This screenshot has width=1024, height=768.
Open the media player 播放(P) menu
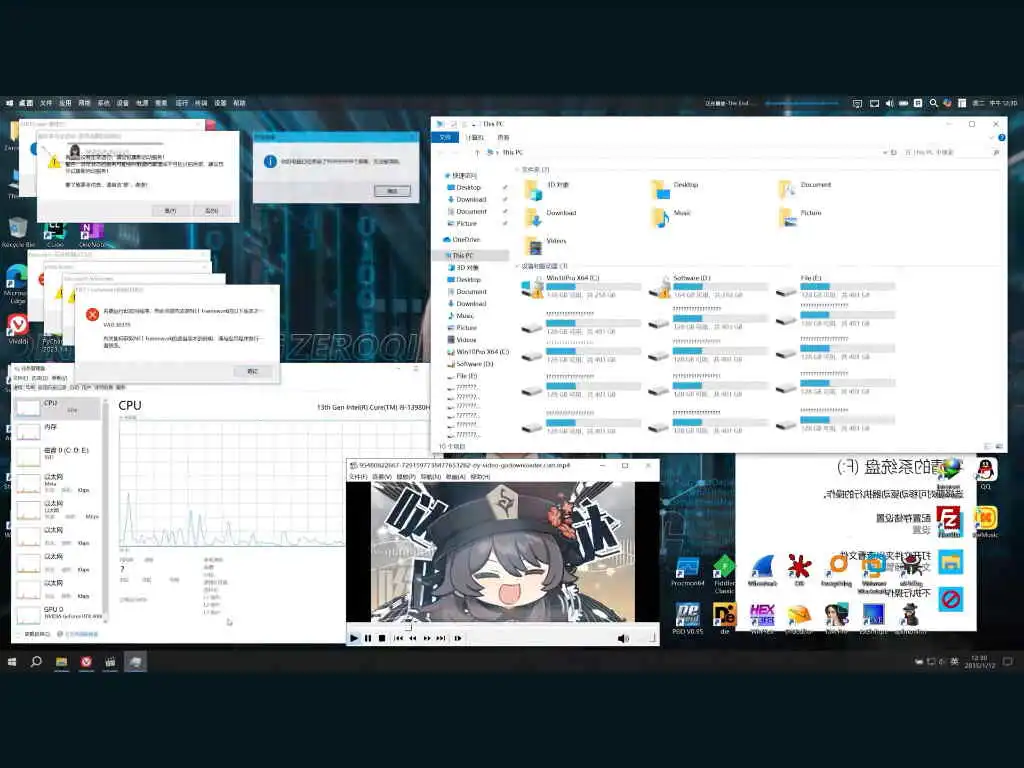click(406, 477)
